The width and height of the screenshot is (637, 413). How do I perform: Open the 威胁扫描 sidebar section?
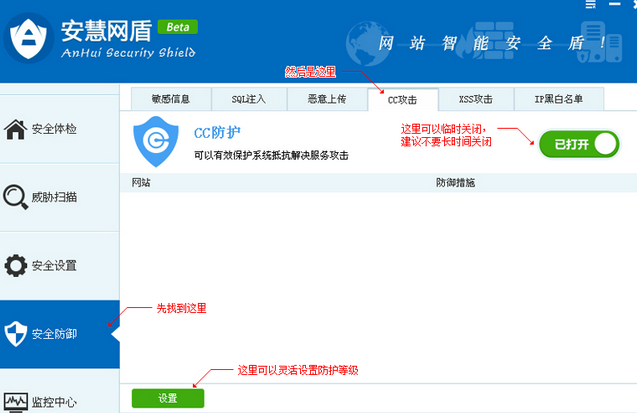coord(60,197)
